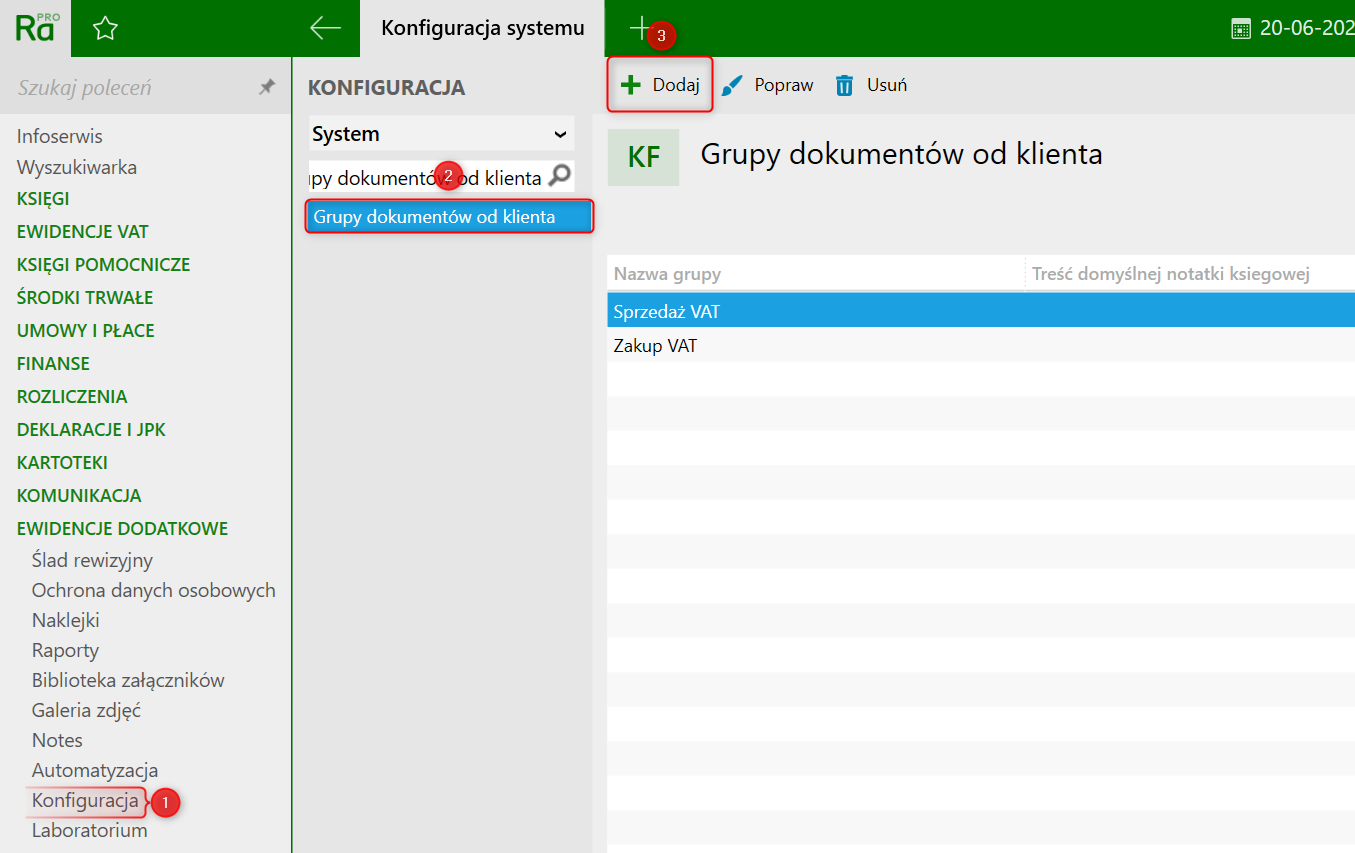
Task: Open a new tab with plus icon
Action: [x=639, y=28]
